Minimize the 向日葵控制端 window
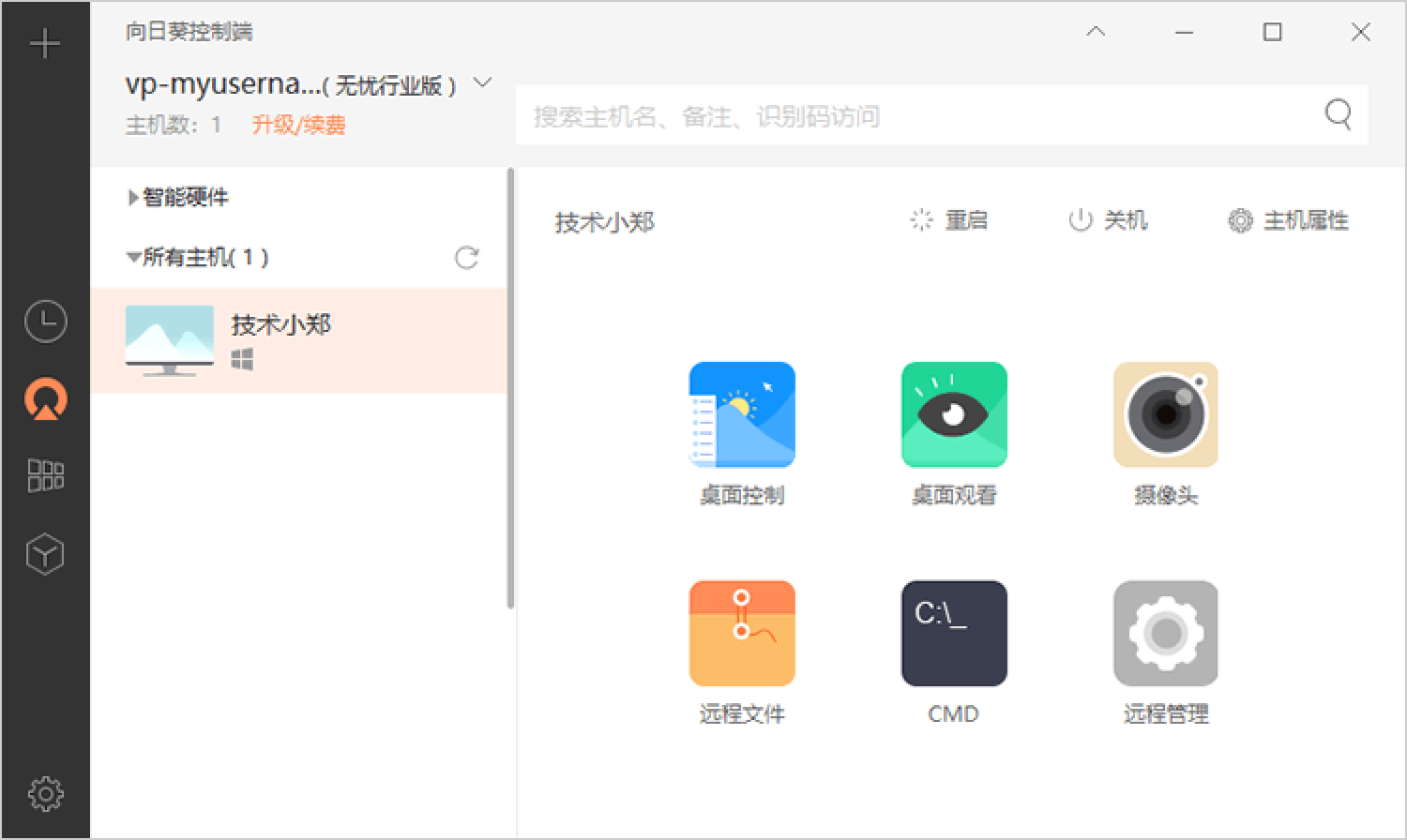 (1184, 32)
